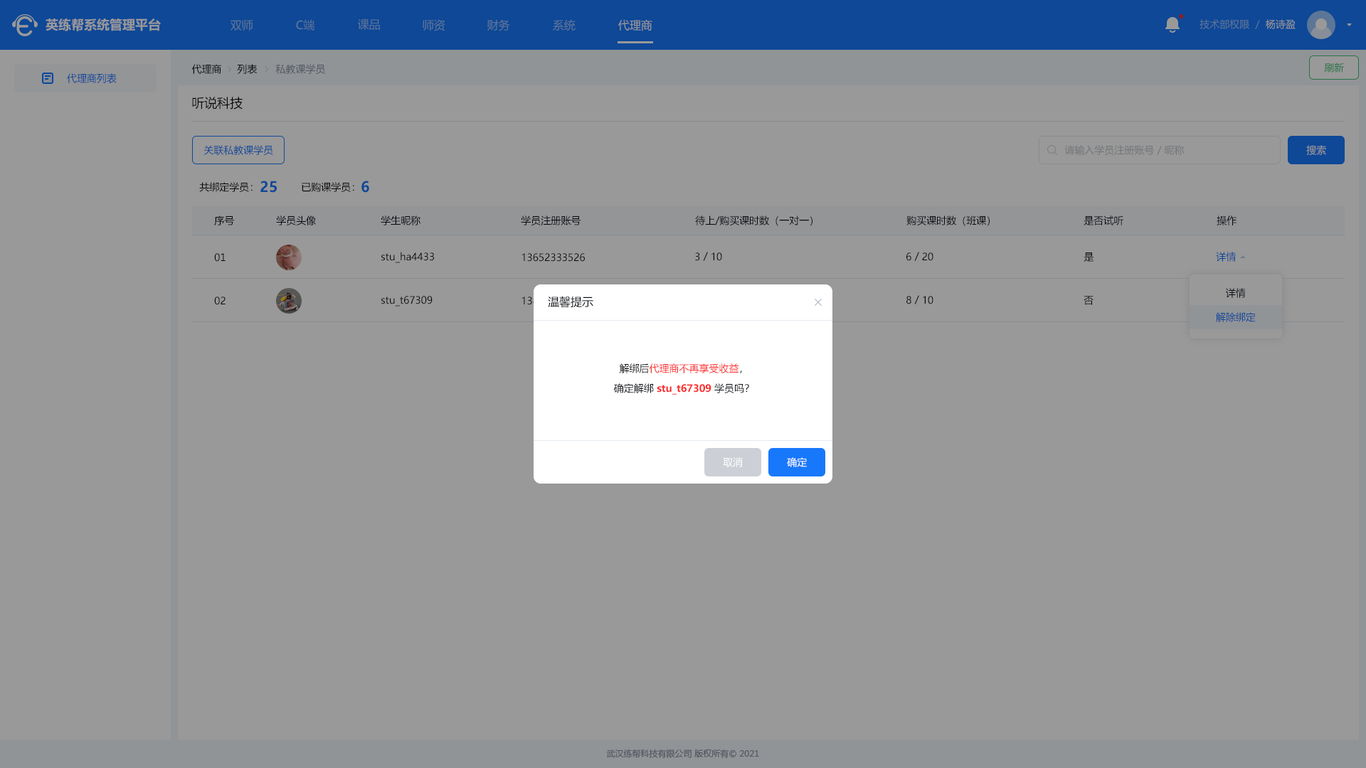Click the 刷新 button
This screenshot has width=1366, height=768.
coord(1333,68)
